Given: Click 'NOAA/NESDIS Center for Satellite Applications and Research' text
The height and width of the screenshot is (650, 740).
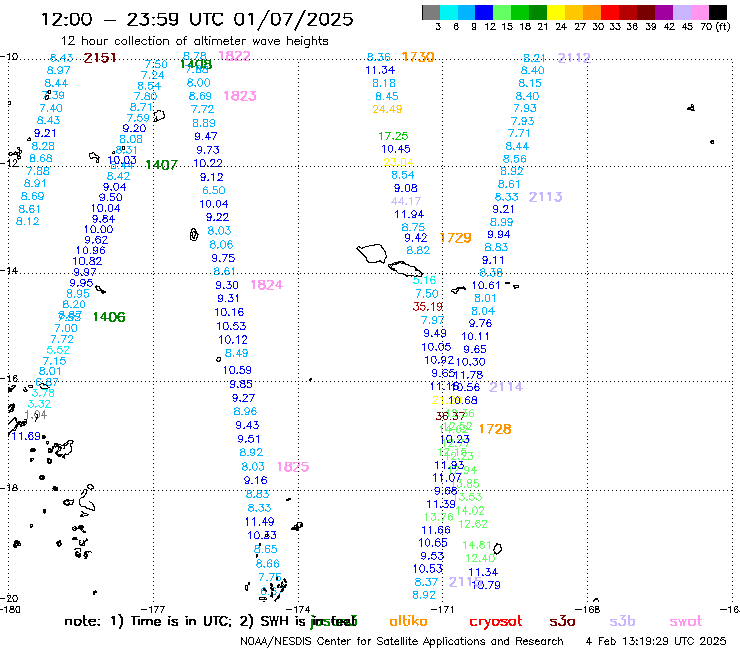Looking at the screenshot, I should pos(402,641).
